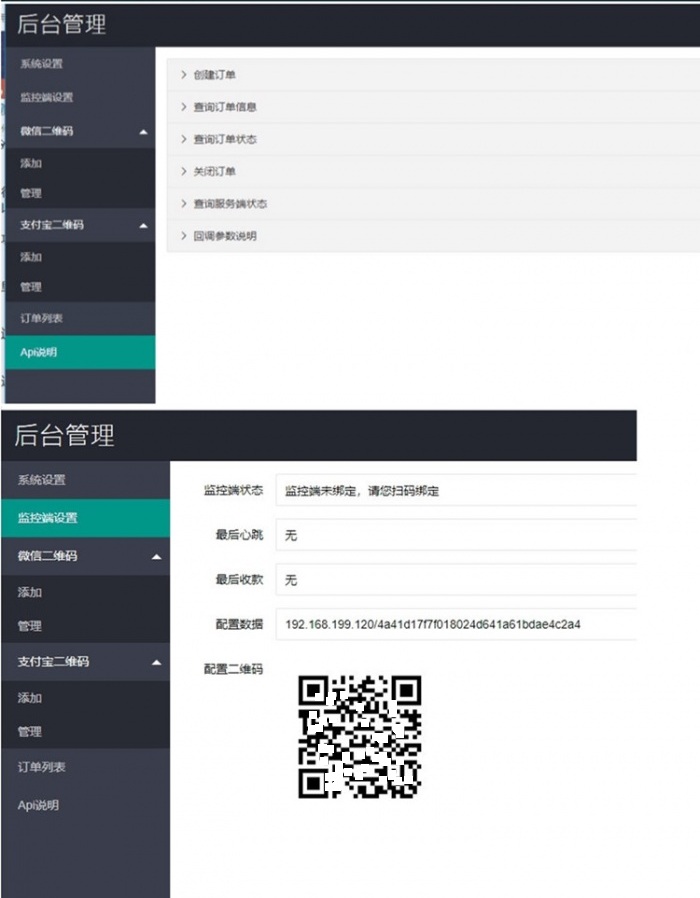Select 支付宝二维码 menu label on Api说明 screen

[52, 225]
